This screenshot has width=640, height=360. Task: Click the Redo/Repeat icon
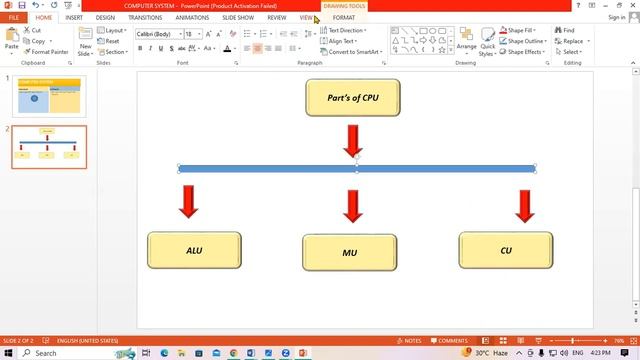coord(54,5)
